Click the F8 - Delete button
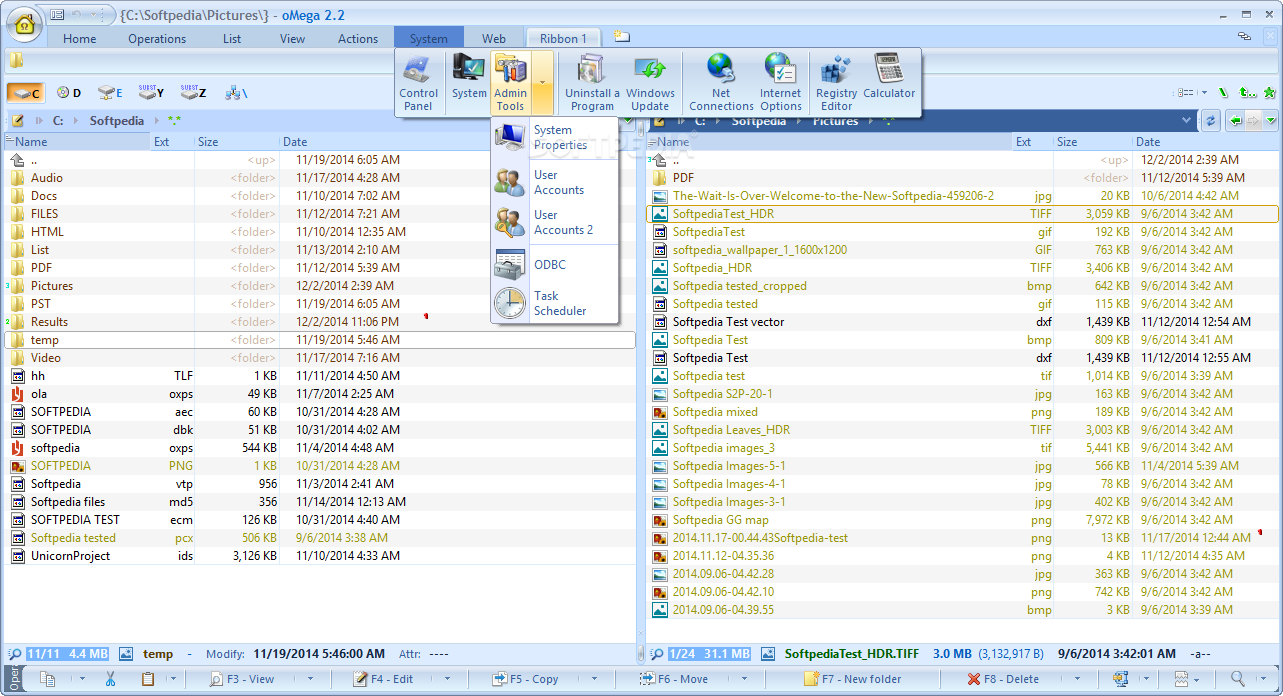Image resolution: width=1283 pixels, height=696 pixels. click(x=1005, y=679)
